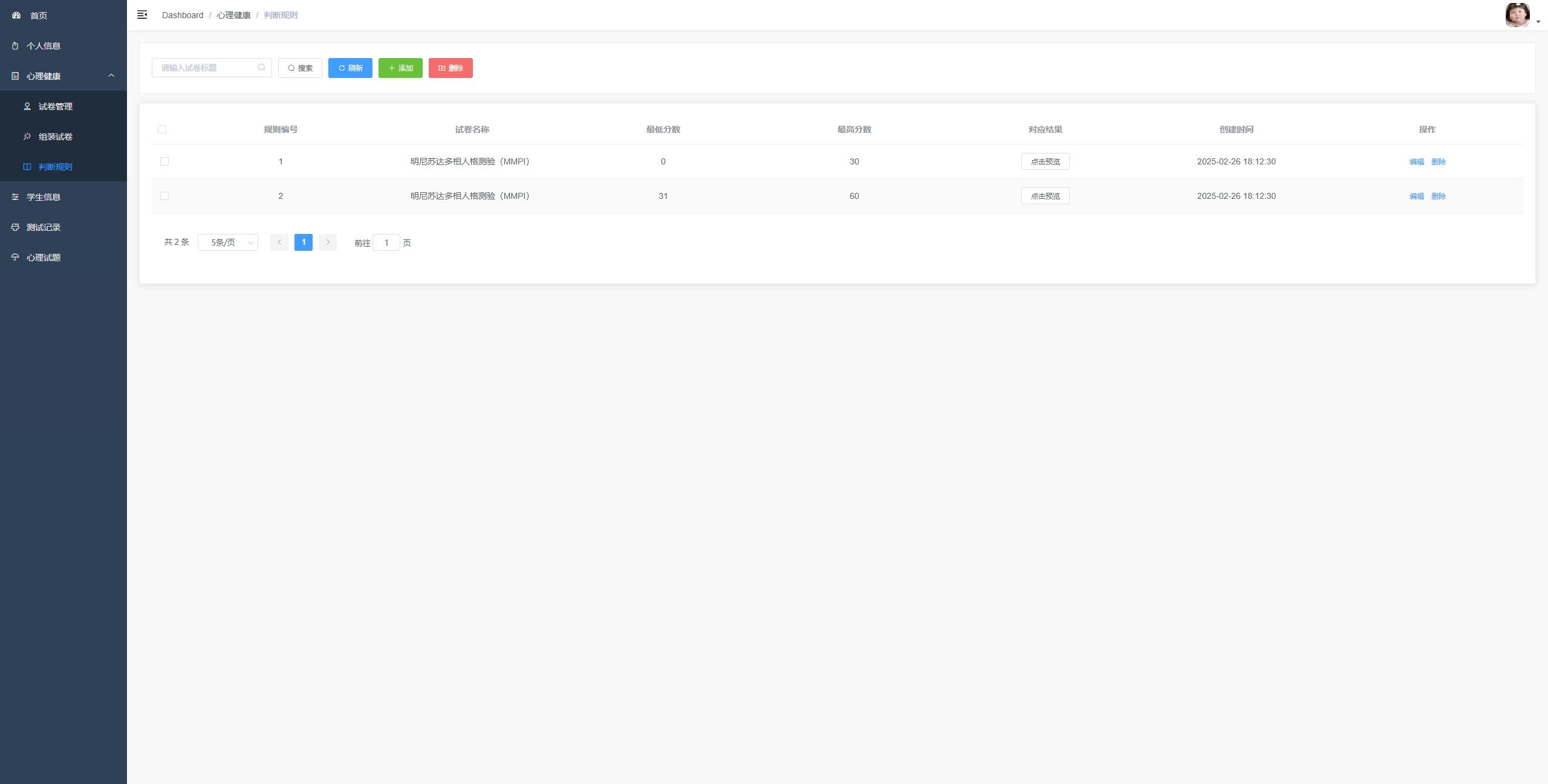Click the user avatar picture
Image resolution: width=1548 pixels, height=784 pixels.
point(1517,15)
